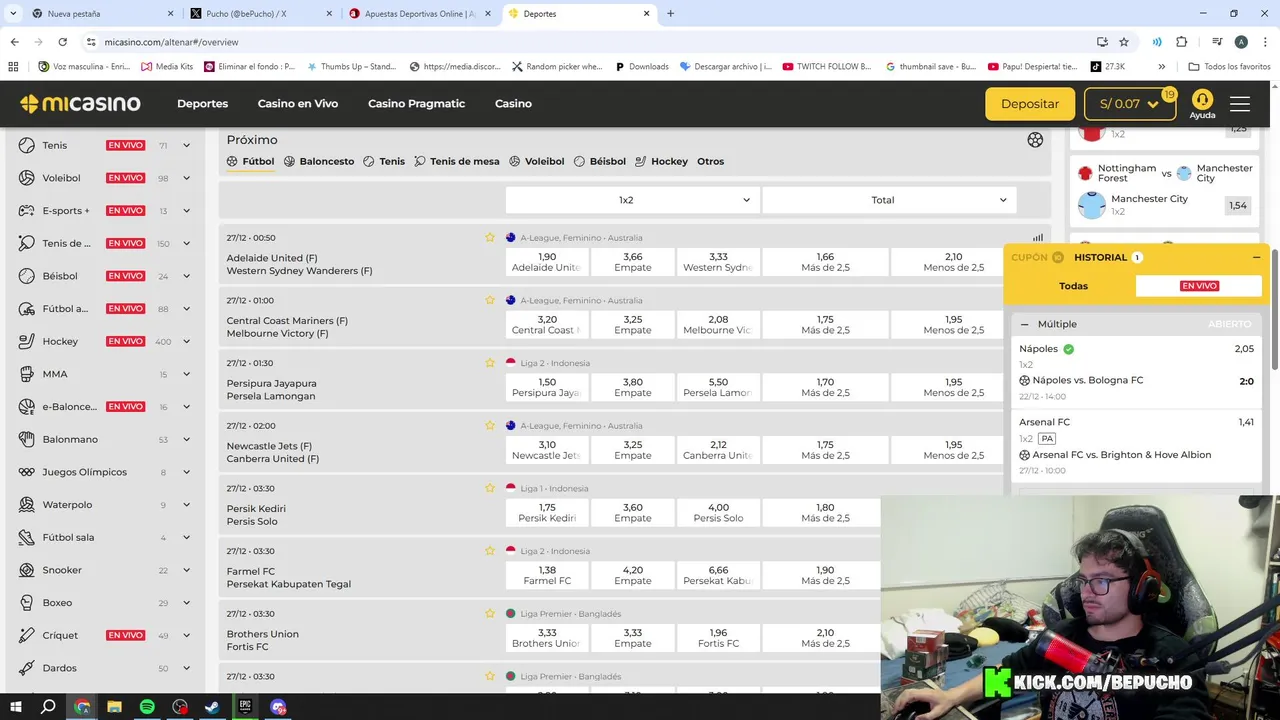Viewport: 1280px width, 720px height.
Task: Select the MMA glove icon
Action: (x=27, y=374)
